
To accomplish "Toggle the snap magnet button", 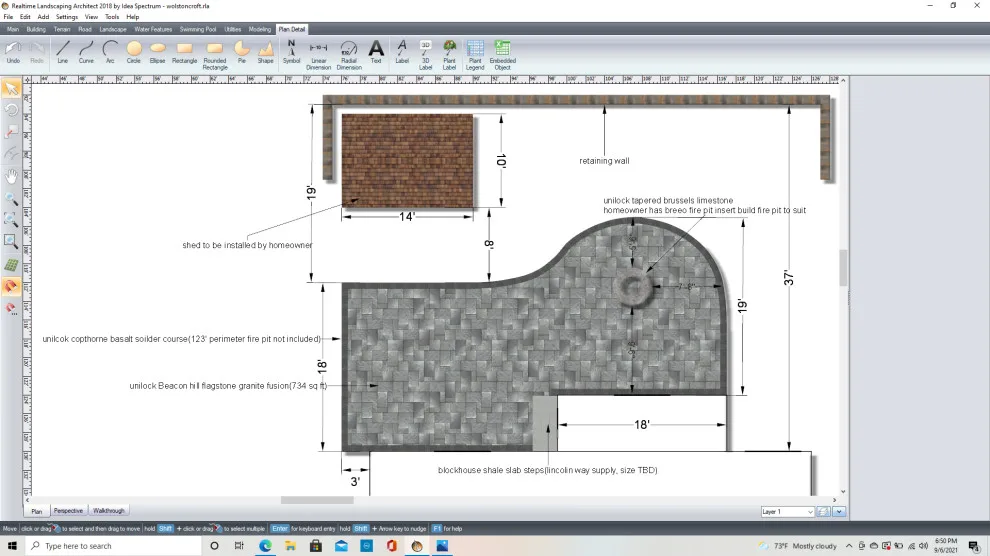I will pyautogui.click(x=11, y=287).
